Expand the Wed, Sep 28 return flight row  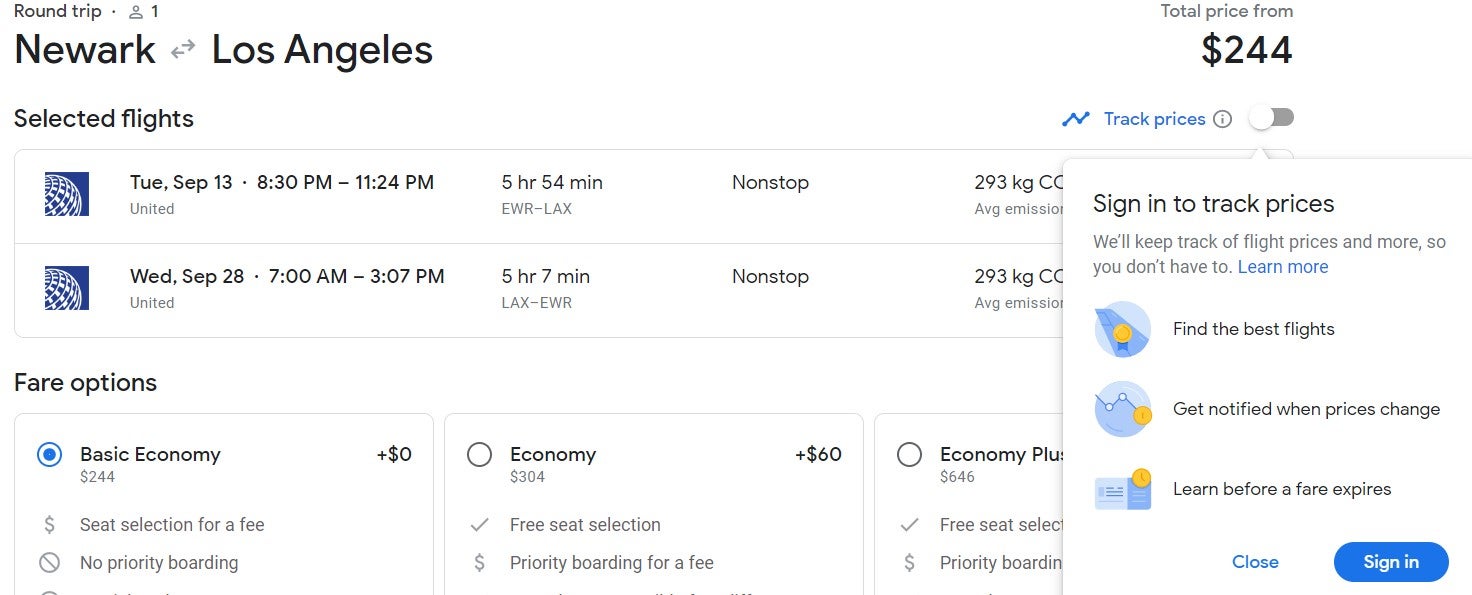point(538,290)
